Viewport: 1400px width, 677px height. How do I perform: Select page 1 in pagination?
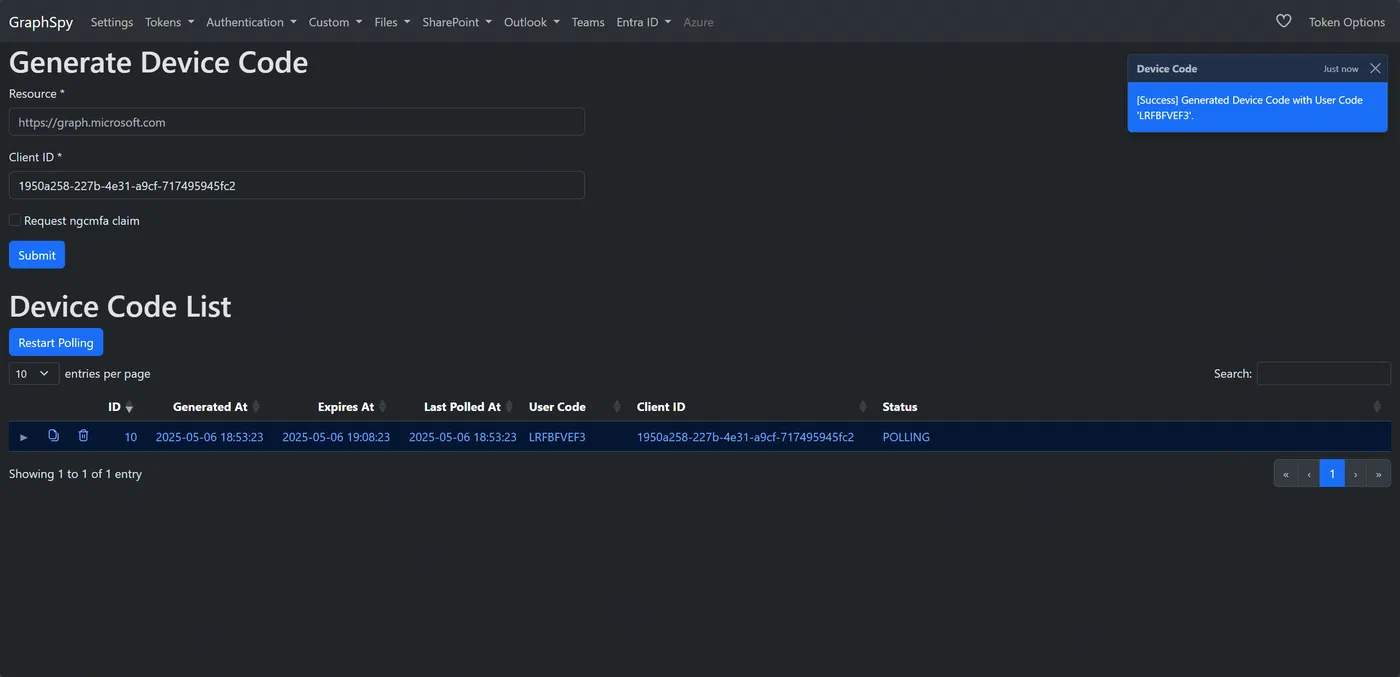1332,474
